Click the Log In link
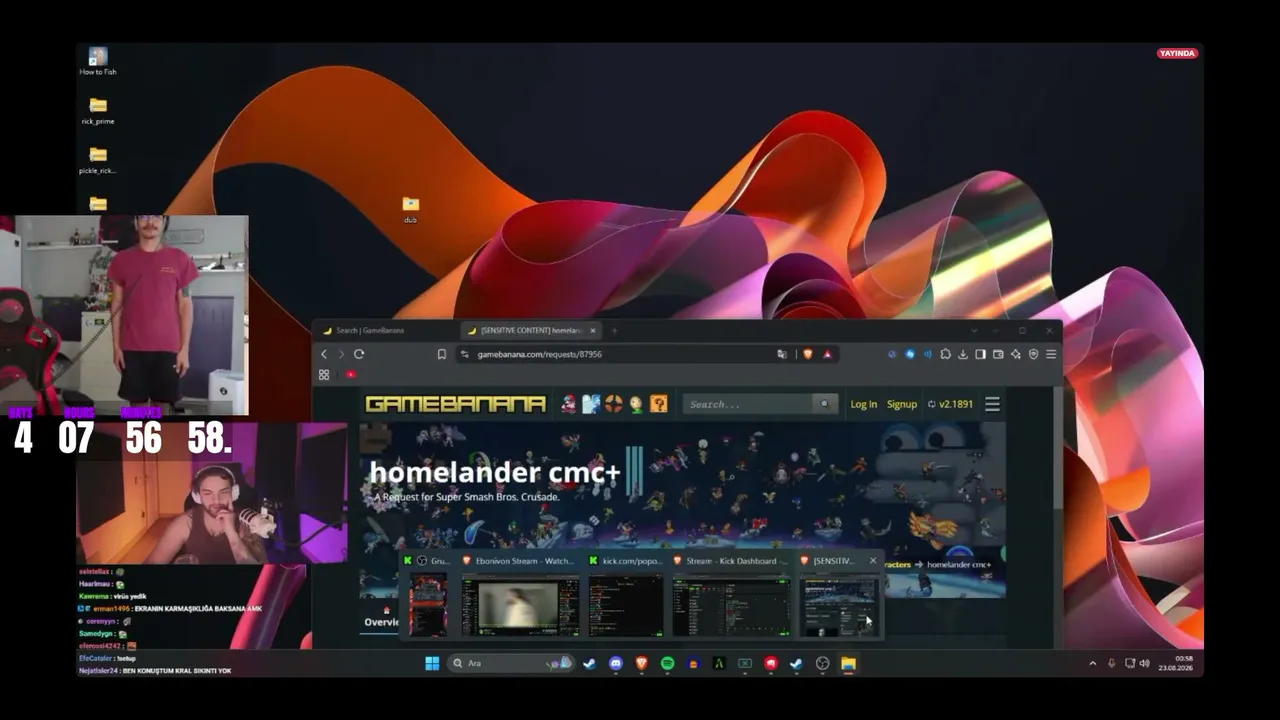The height and width of the screenshot is (720, 1280). (x=863, y=404)
